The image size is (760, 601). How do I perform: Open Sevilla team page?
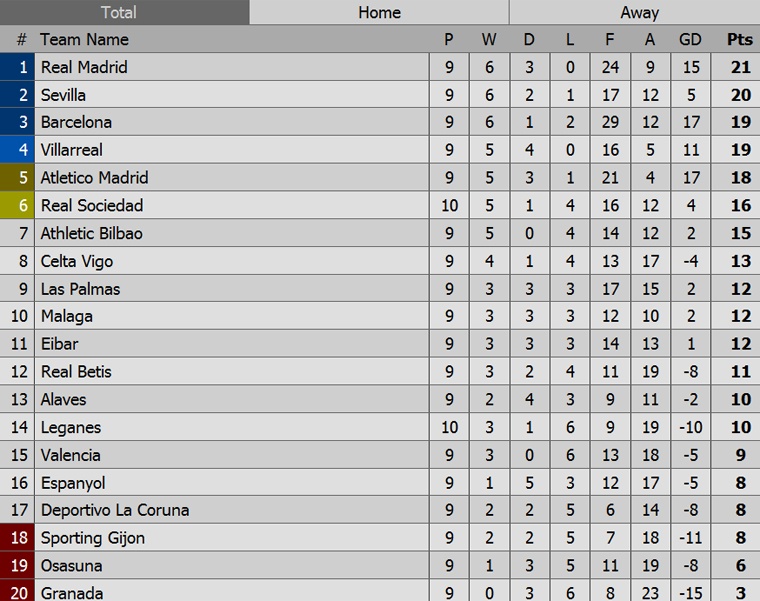63,95
